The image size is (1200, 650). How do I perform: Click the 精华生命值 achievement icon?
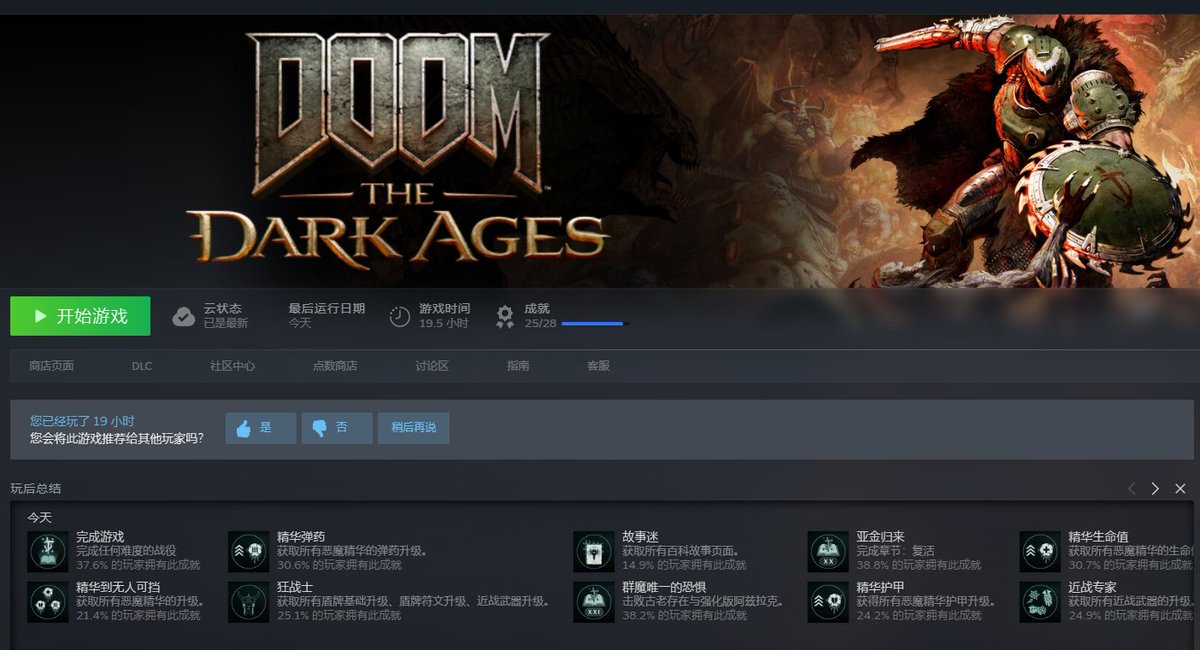[x=1040, y=551]
